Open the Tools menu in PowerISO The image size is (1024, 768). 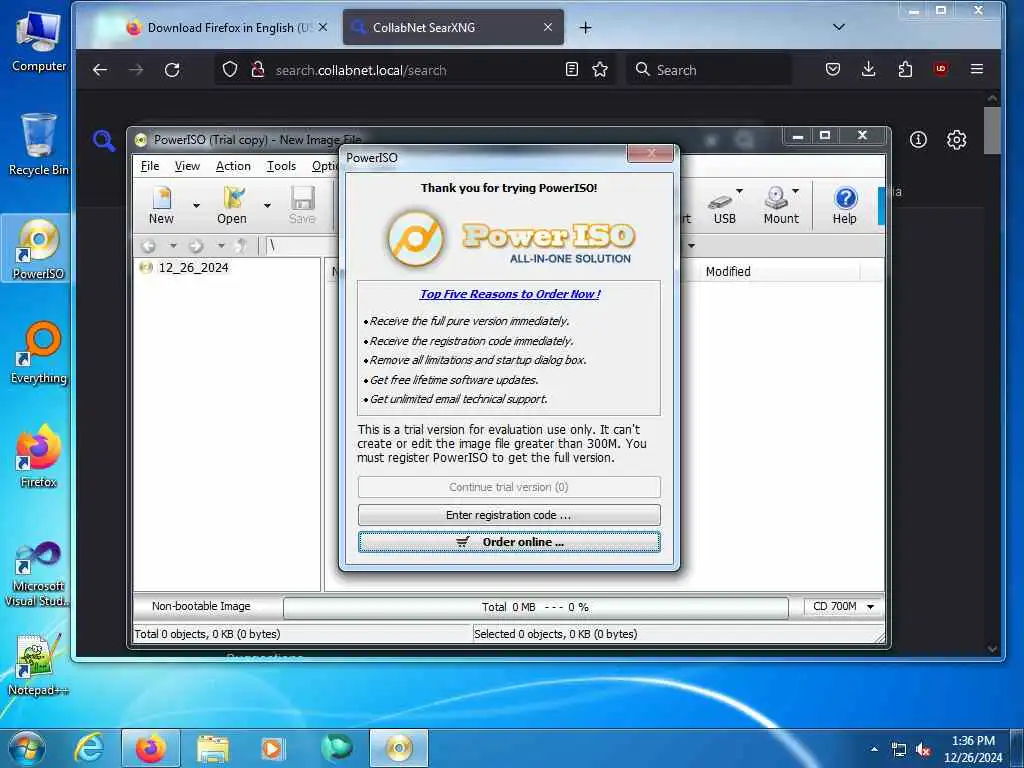281,166
